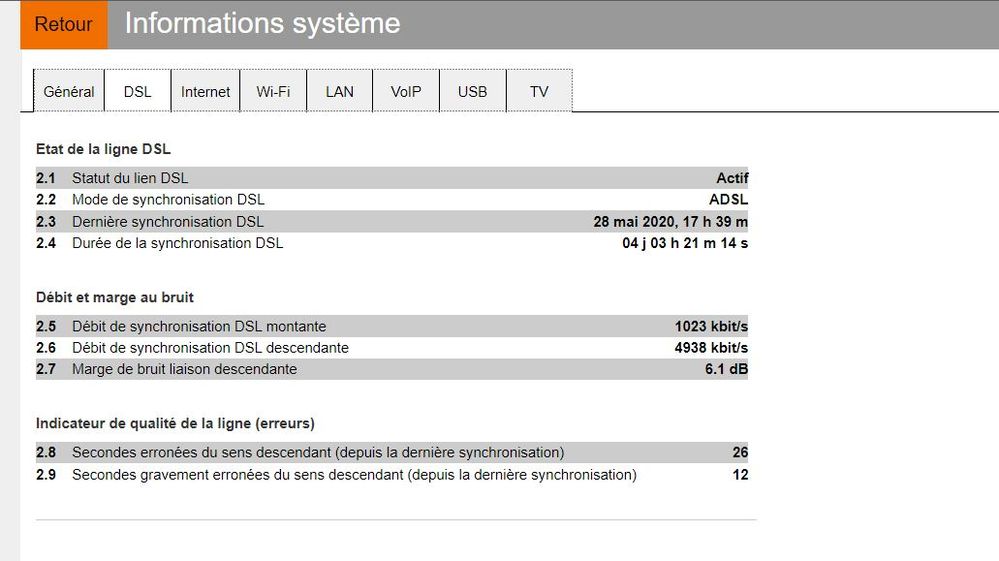The image size is (999, 561).
Task: Click the Statut du lien DSL row
Action: coord(130,178)
